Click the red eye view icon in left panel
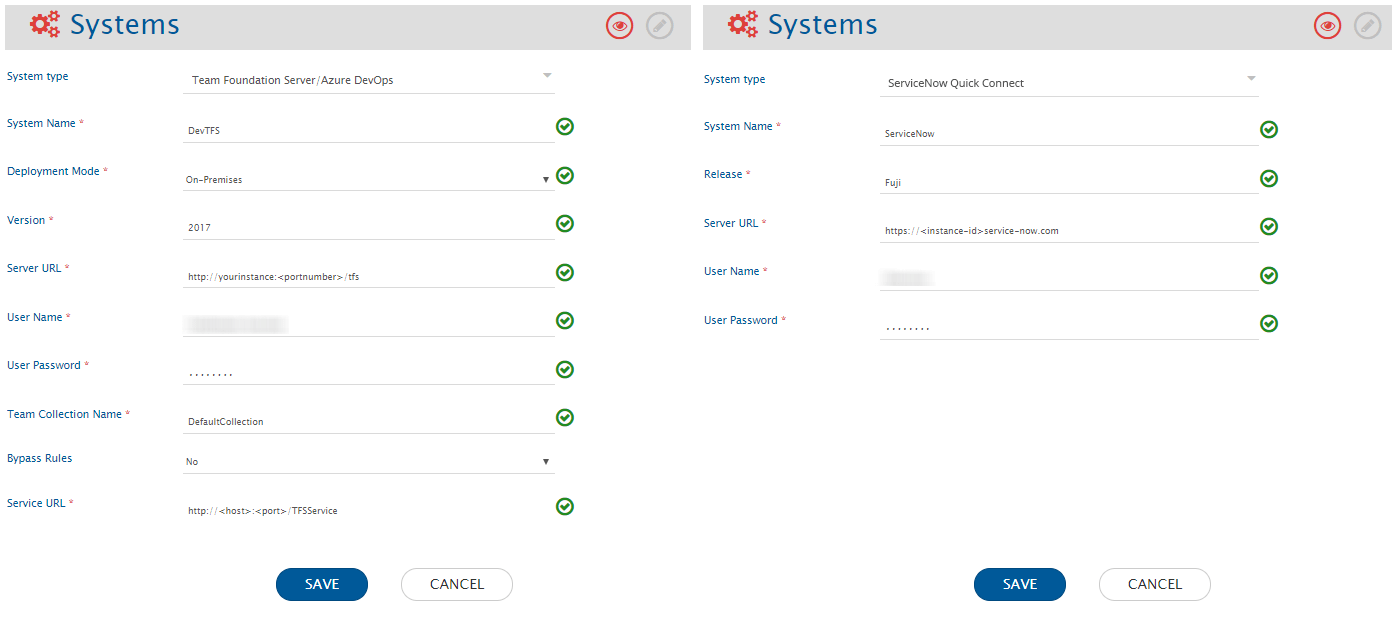The image size is (1397, 617). [x=620, y=27]
